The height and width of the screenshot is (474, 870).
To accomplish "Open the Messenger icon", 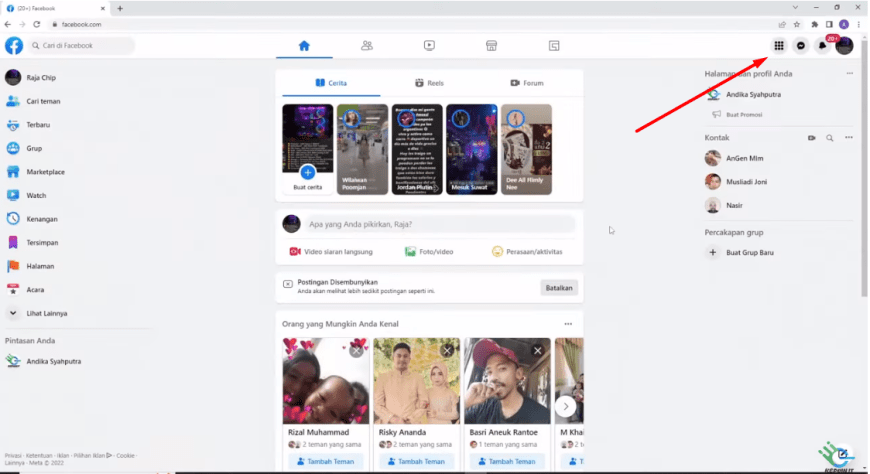I will (x=801, y=46).
